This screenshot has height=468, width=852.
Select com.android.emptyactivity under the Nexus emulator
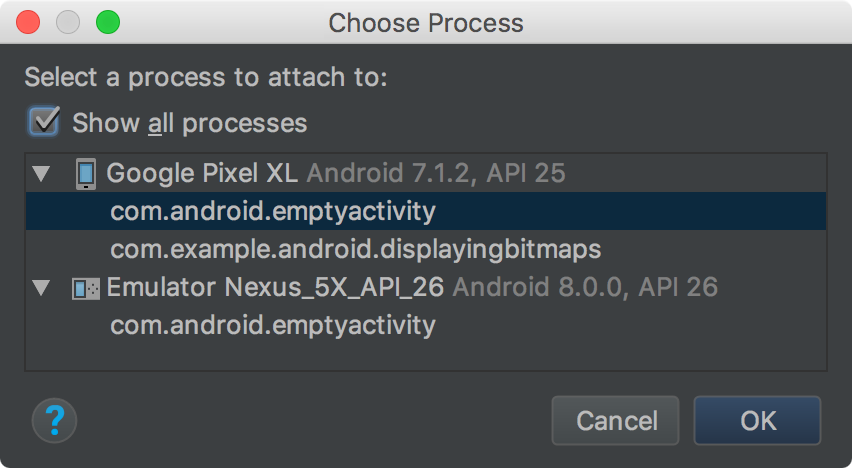pos(273,325)
